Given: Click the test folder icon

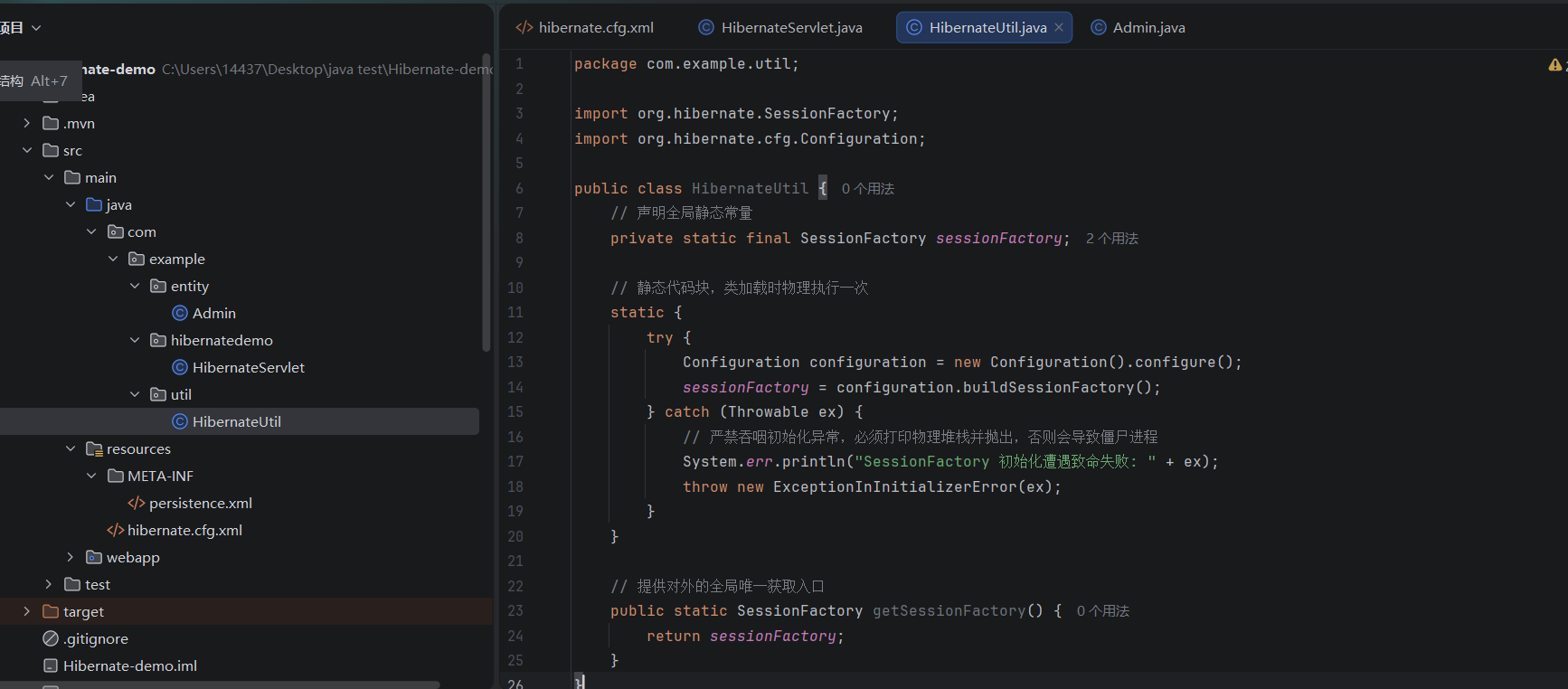Looking at the screenshot, I should pyautogui.click(x=72, y=584).
